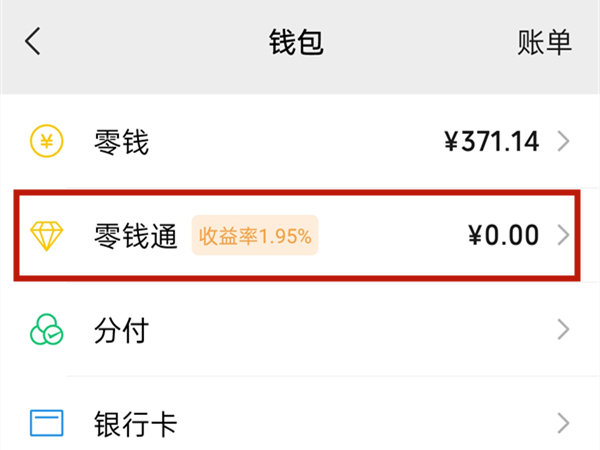Expand 零钱通 row chevron arrow

[x=563, y=236]
